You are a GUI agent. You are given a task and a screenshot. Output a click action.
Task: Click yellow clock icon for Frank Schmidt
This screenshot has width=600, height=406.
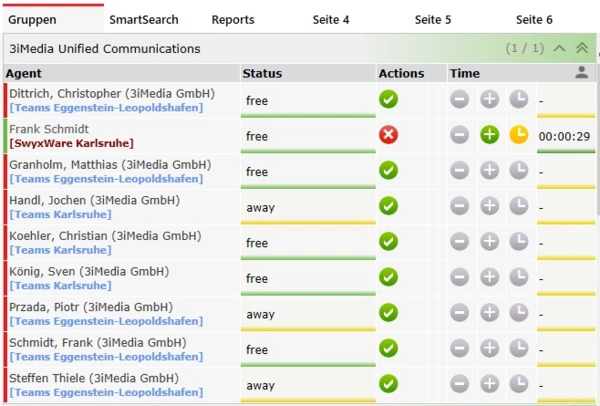[x=519, y=135]
